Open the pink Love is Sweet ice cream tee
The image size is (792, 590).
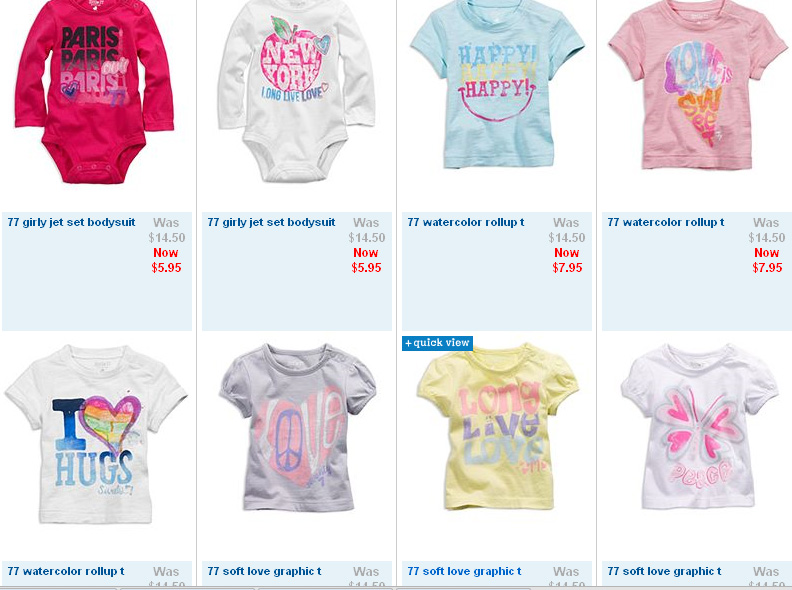pos(697,84)
